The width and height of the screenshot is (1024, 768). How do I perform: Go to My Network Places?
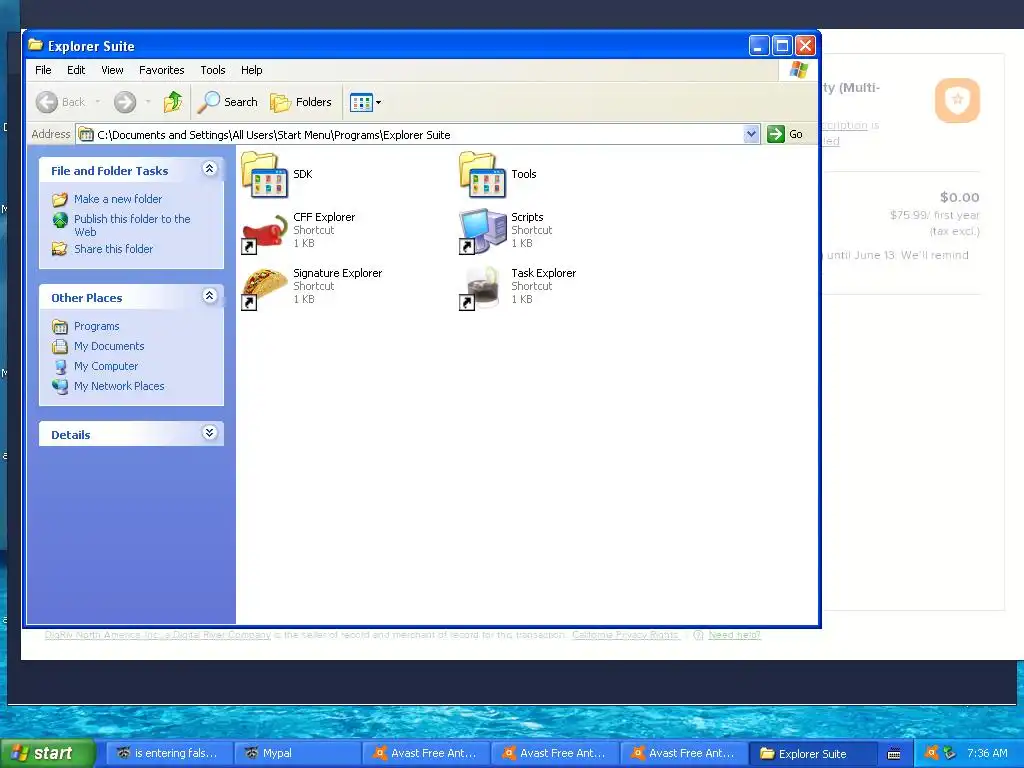[119, 386]
